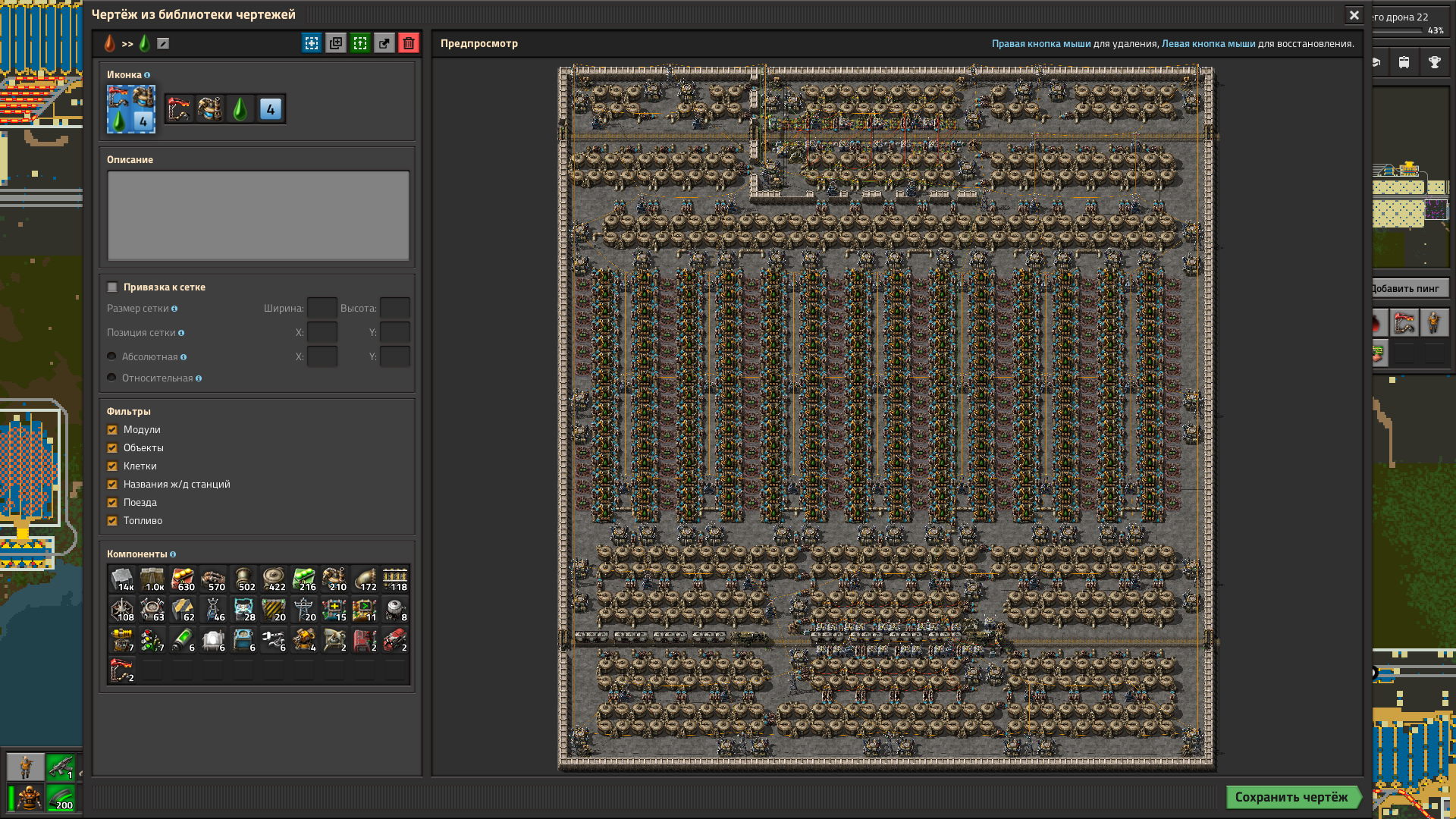Select the pump icon slot in Иконка
1456x819 pixels.
(180, 109)
